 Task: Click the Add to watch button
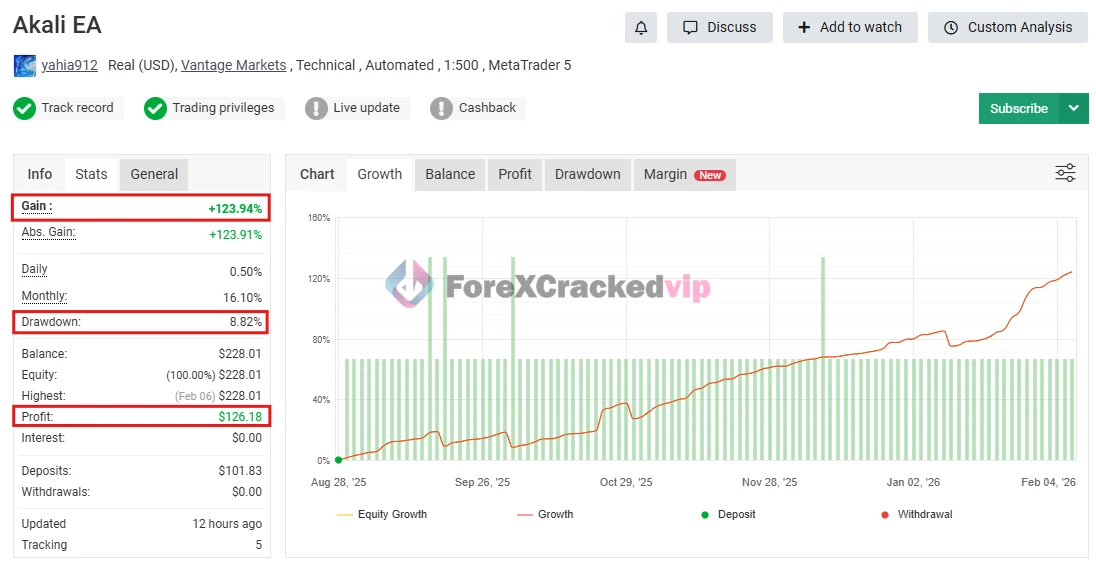[x=850, y=28]
